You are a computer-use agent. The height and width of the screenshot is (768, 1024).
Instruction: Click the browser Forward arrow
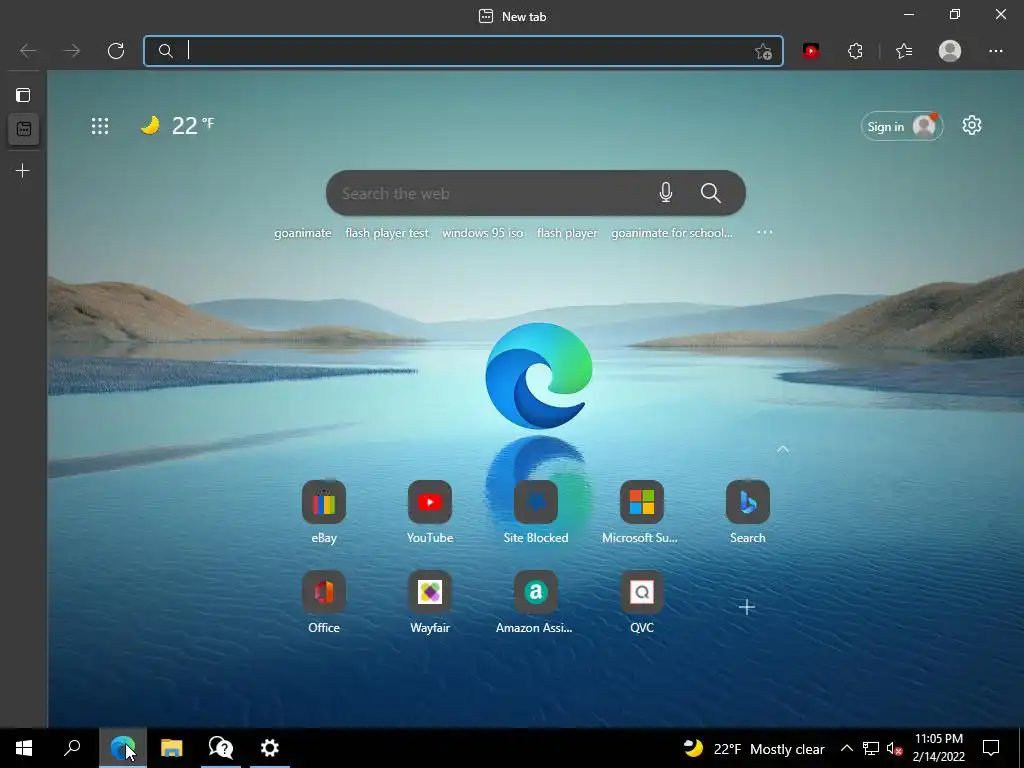click(x=71, y=51)
